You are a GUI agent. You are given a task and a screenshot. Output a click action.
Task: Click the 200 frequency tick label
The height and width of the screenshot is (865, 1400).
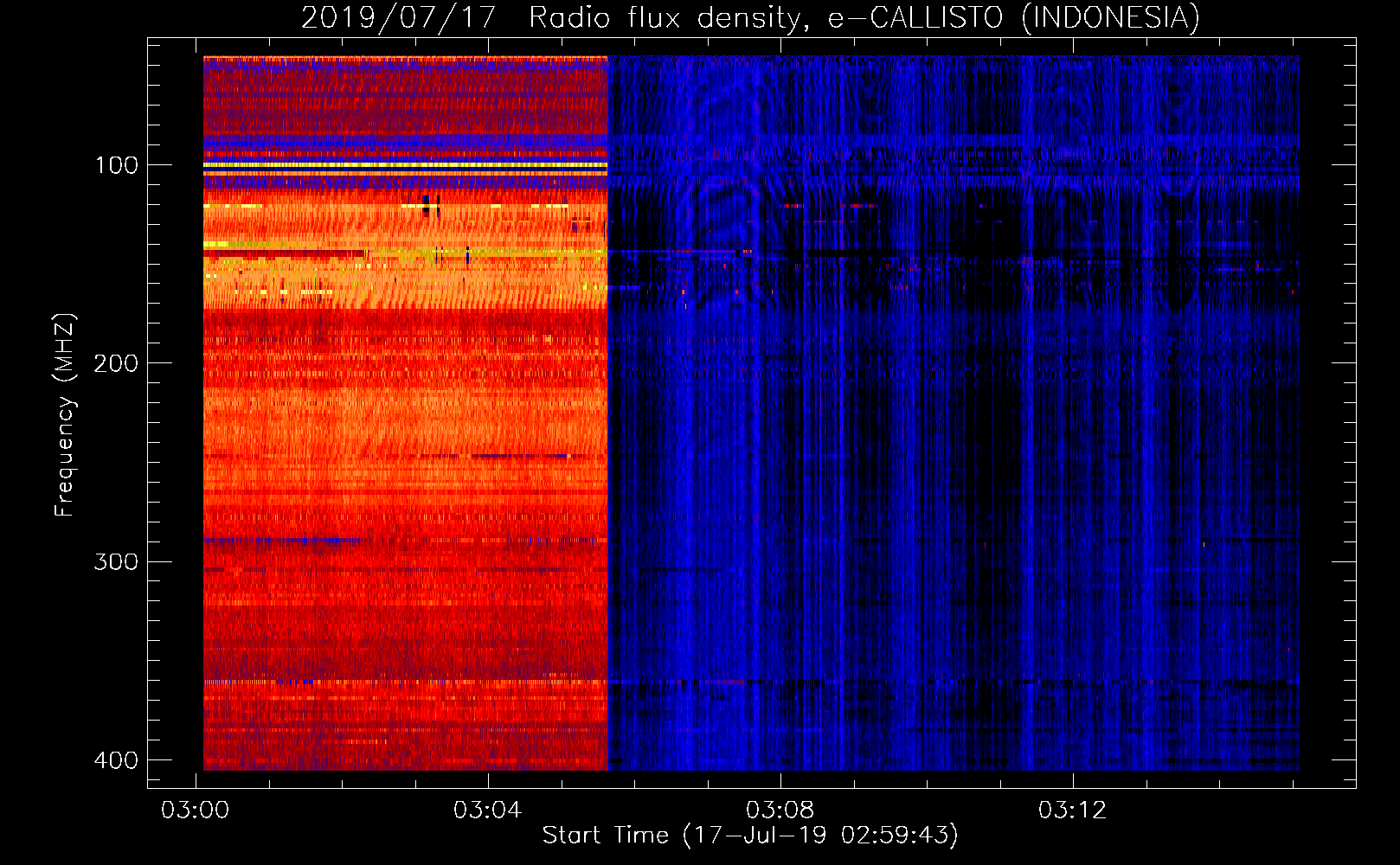116,363
